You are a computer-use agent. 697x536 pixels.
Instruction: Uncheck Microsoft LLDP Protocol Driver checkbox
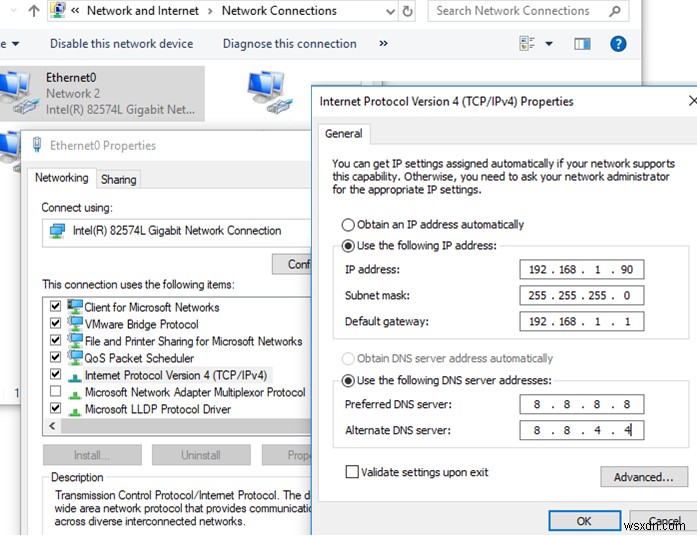pyautogui.click(x=56, y=408)
